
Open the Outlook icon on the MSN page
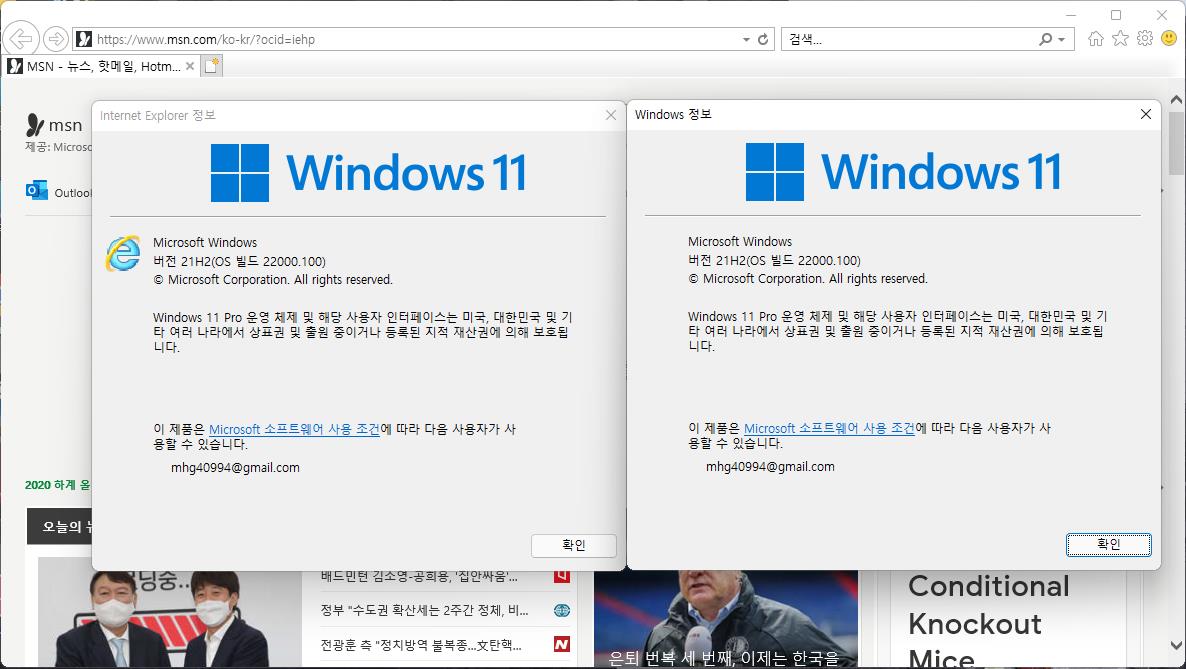(36, 191)
